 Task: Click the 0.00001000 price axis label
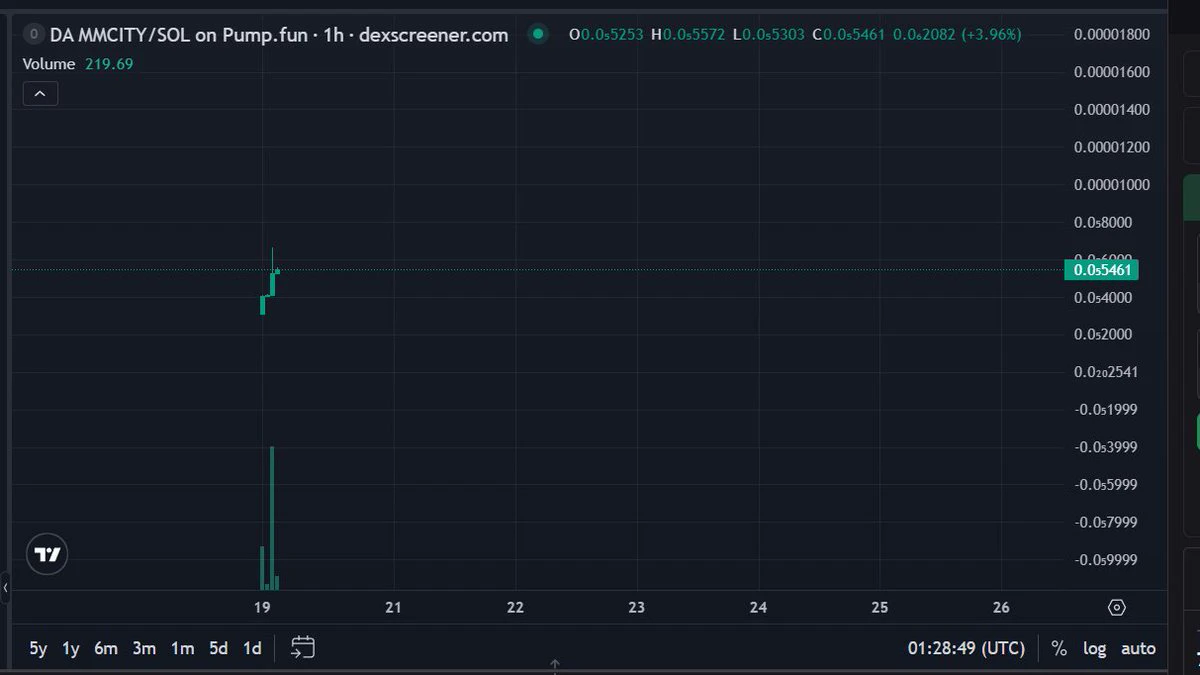point(1112,185)
